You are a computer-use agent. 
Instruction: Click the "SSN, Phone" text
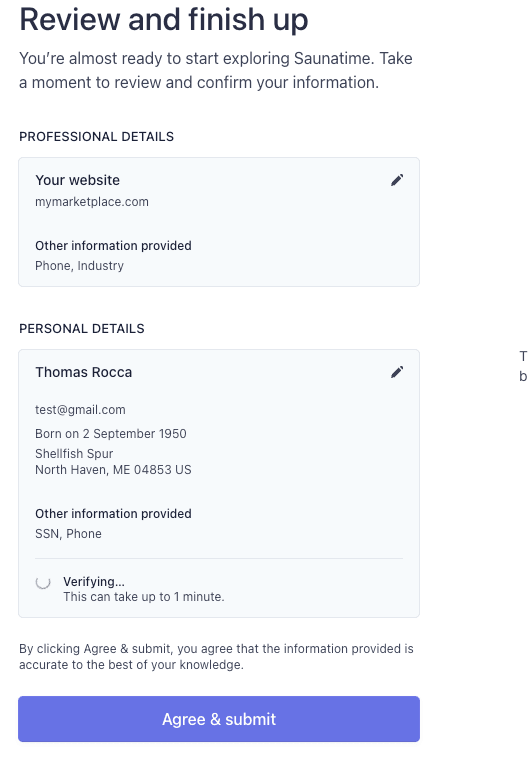(68, 534)
